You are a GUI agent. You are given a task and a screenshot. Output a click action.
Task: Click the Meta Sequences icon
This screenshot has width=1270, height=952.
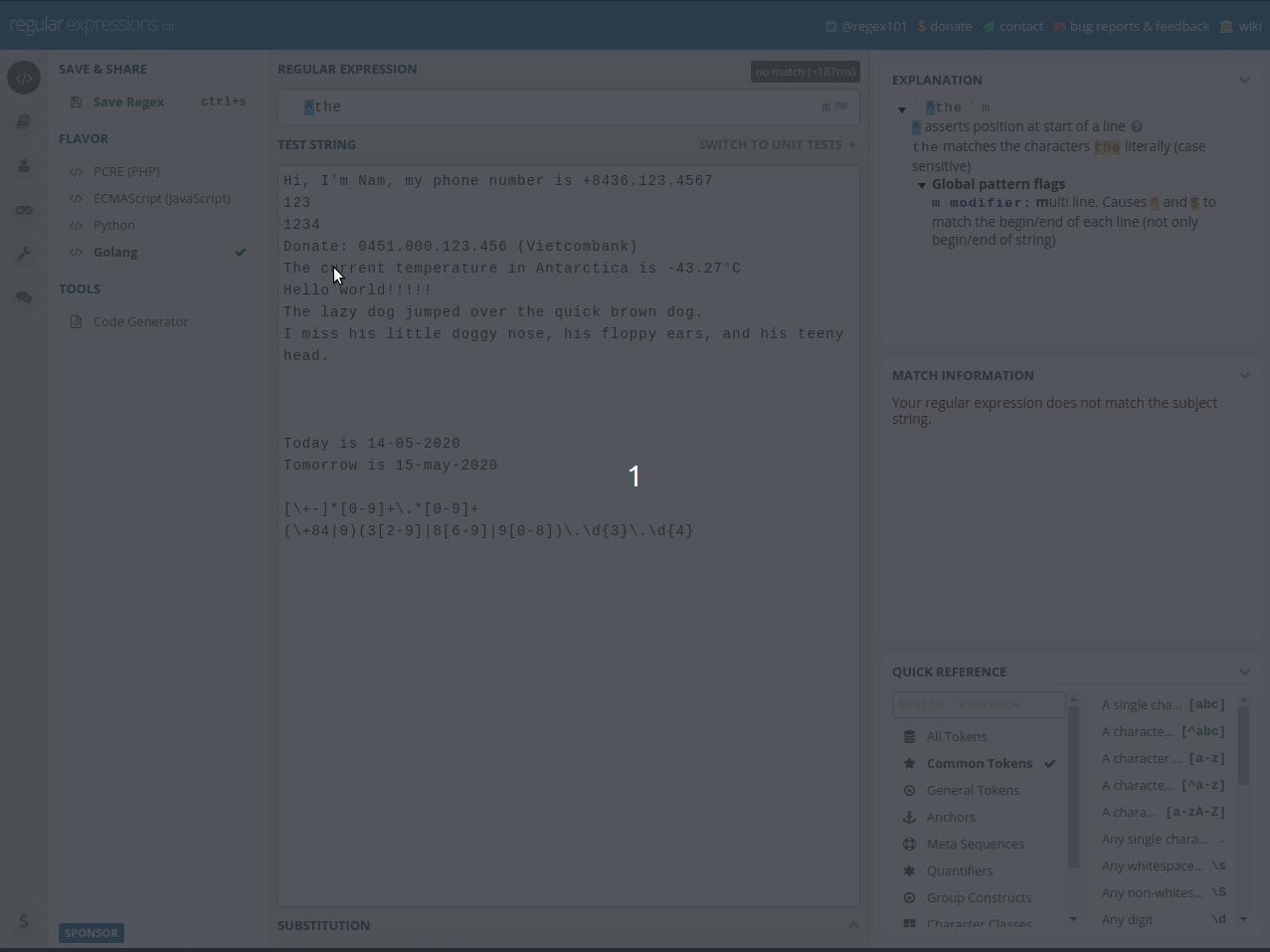pos(909,844)
